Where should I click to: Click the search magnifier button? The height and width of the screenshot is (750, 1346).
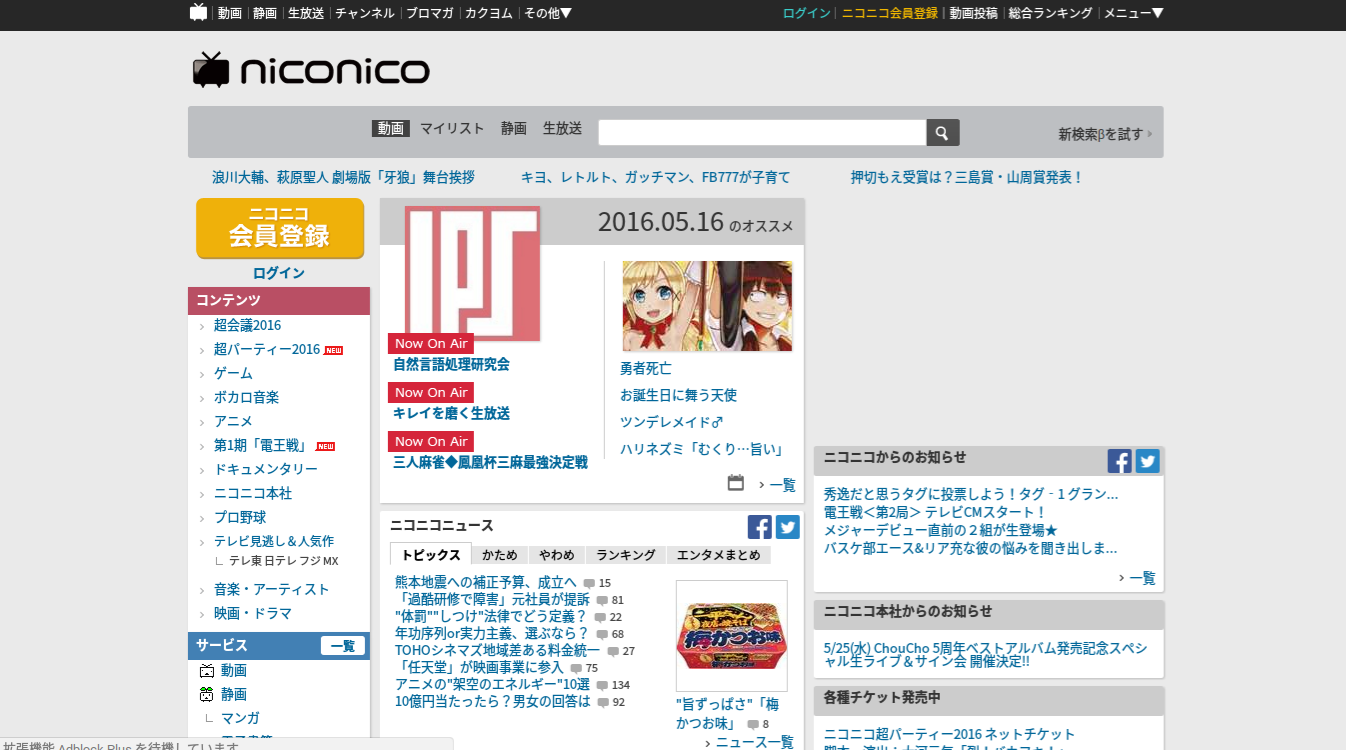pos(943,133)
